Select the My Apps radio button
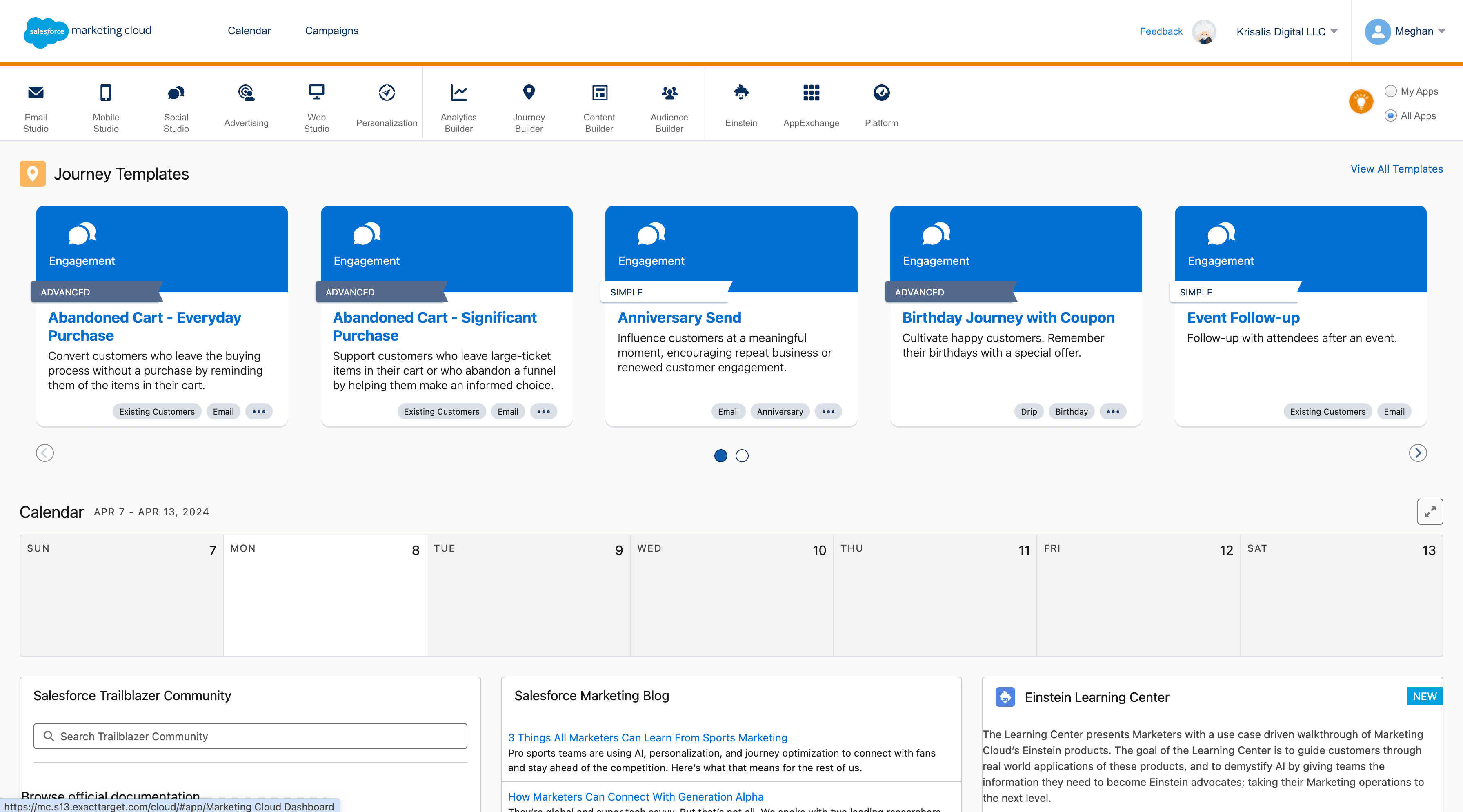 [x=1390, y=91]
